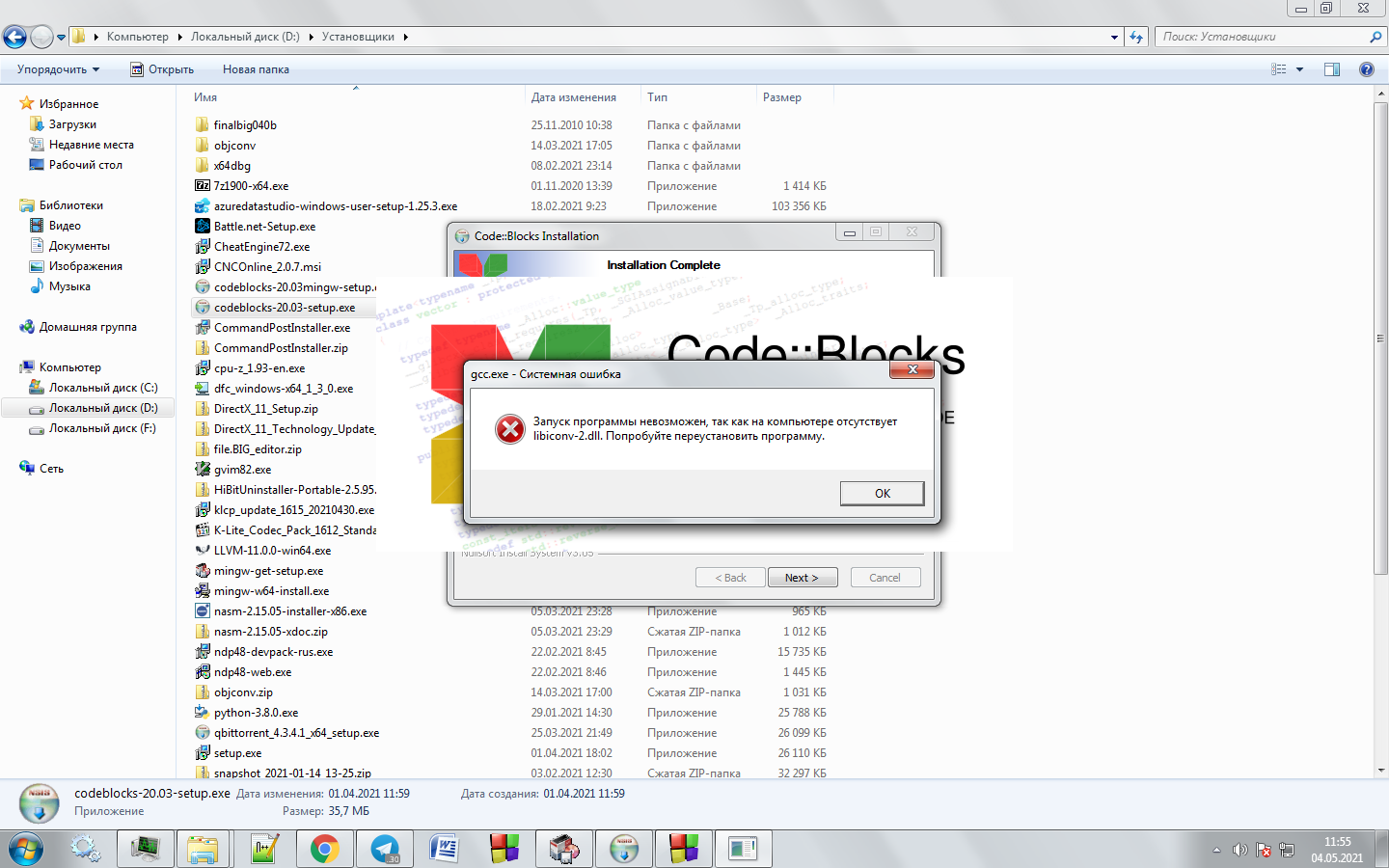Open the view options dropdown arrow

tap(1299, 69)
